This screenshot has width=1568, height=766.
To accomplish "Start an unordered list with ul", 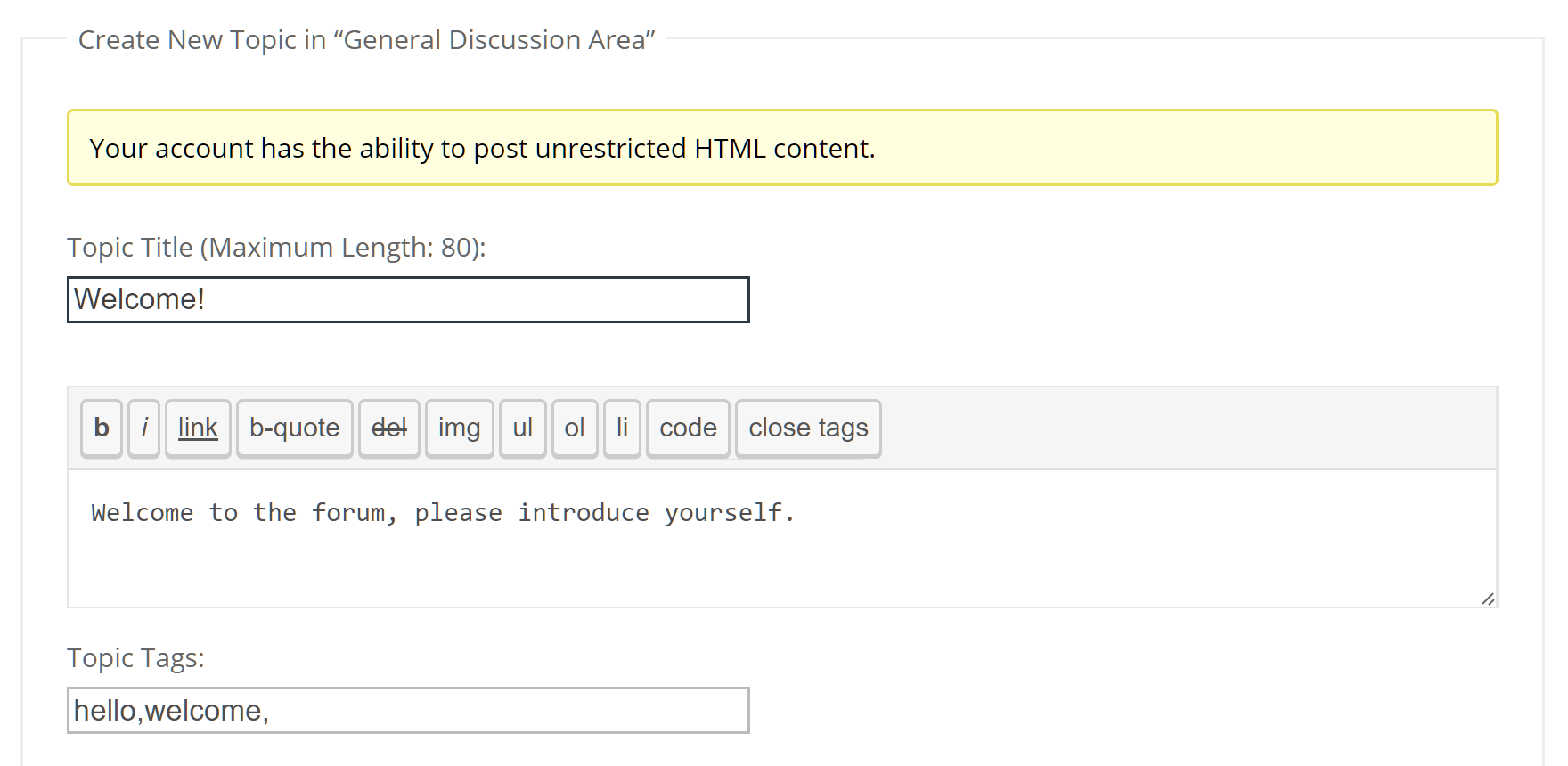I will click(522, 428).
